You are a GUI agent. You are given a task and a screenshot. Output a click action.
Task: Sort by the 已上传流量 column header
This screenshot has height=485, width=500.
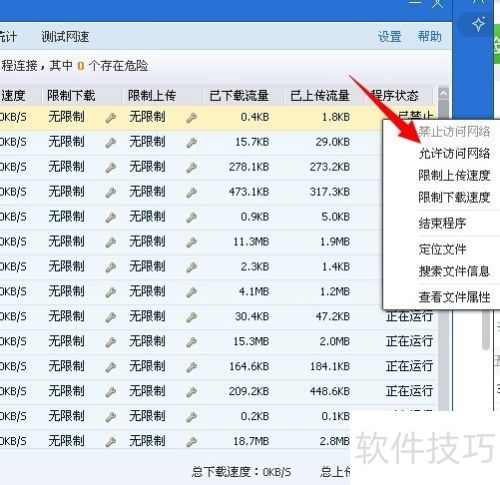tap(320, 96)
